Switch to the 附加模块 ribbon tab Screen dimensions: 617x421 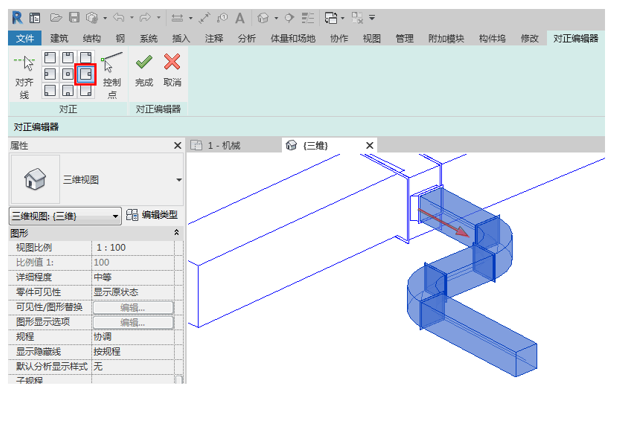click(x=446, y=38)
